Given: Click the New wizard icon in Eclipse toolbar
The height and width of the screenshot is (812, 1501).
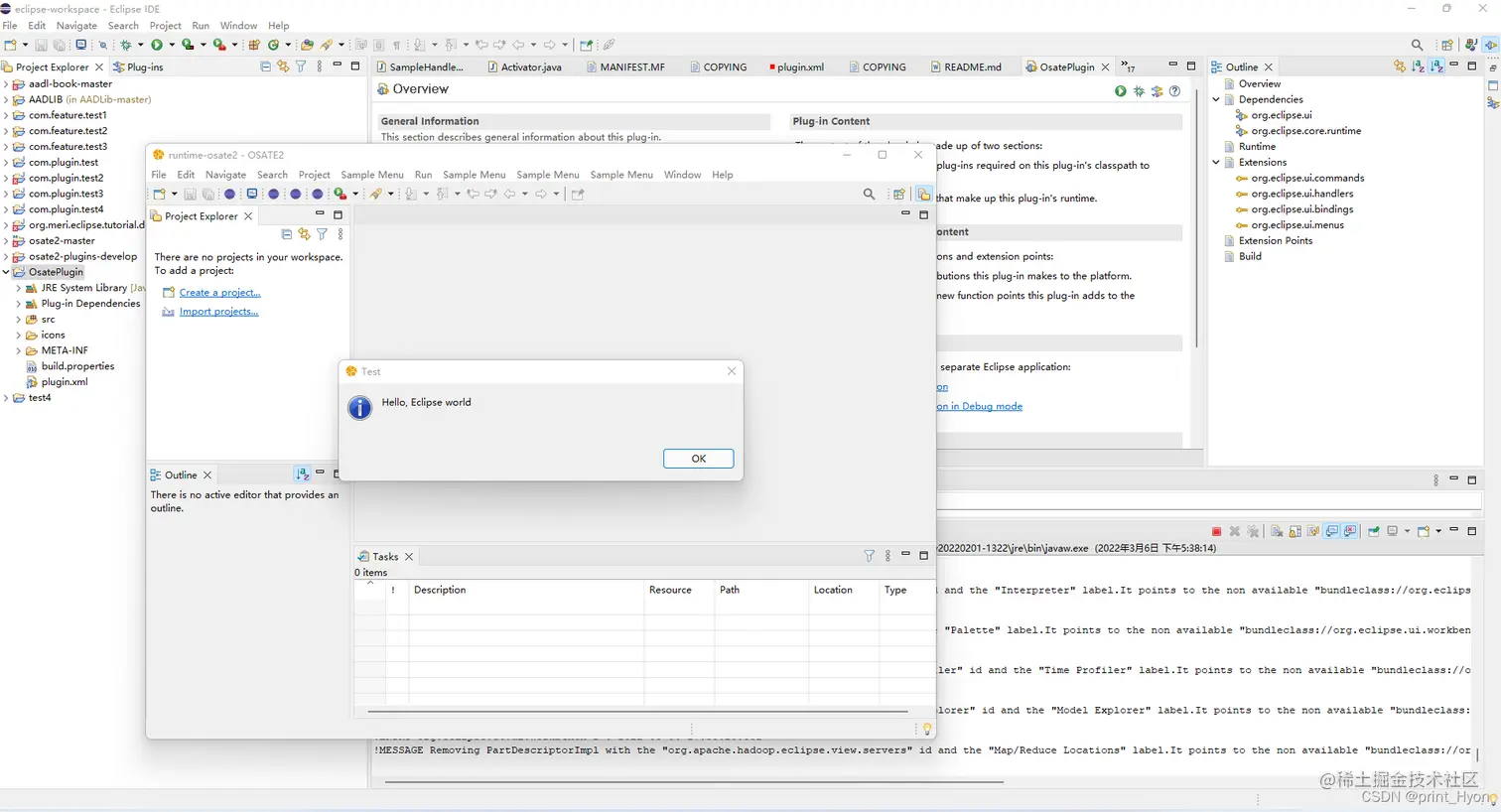Looking at the screenshot, I should tap(10, 45).
